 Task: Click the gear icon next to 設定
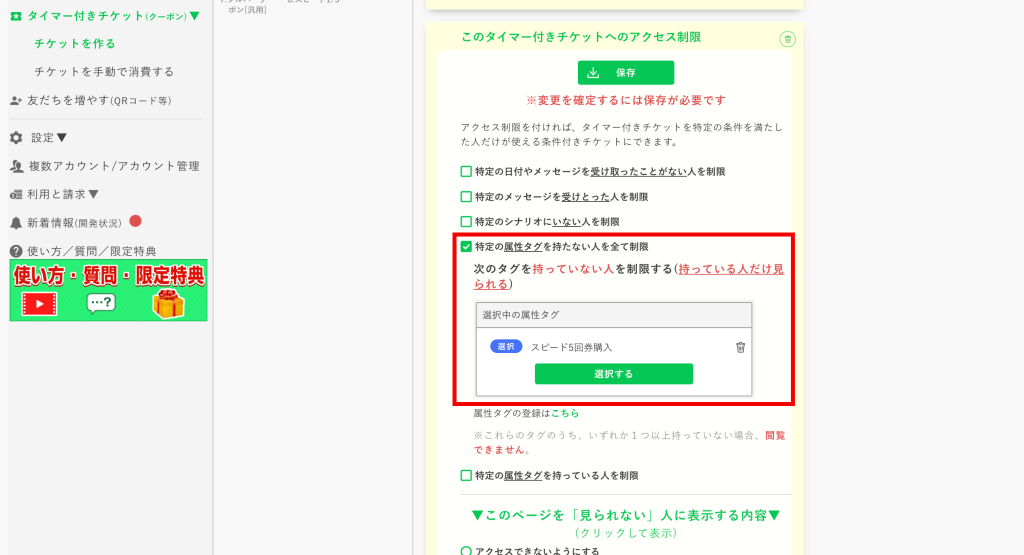point(16,138)
